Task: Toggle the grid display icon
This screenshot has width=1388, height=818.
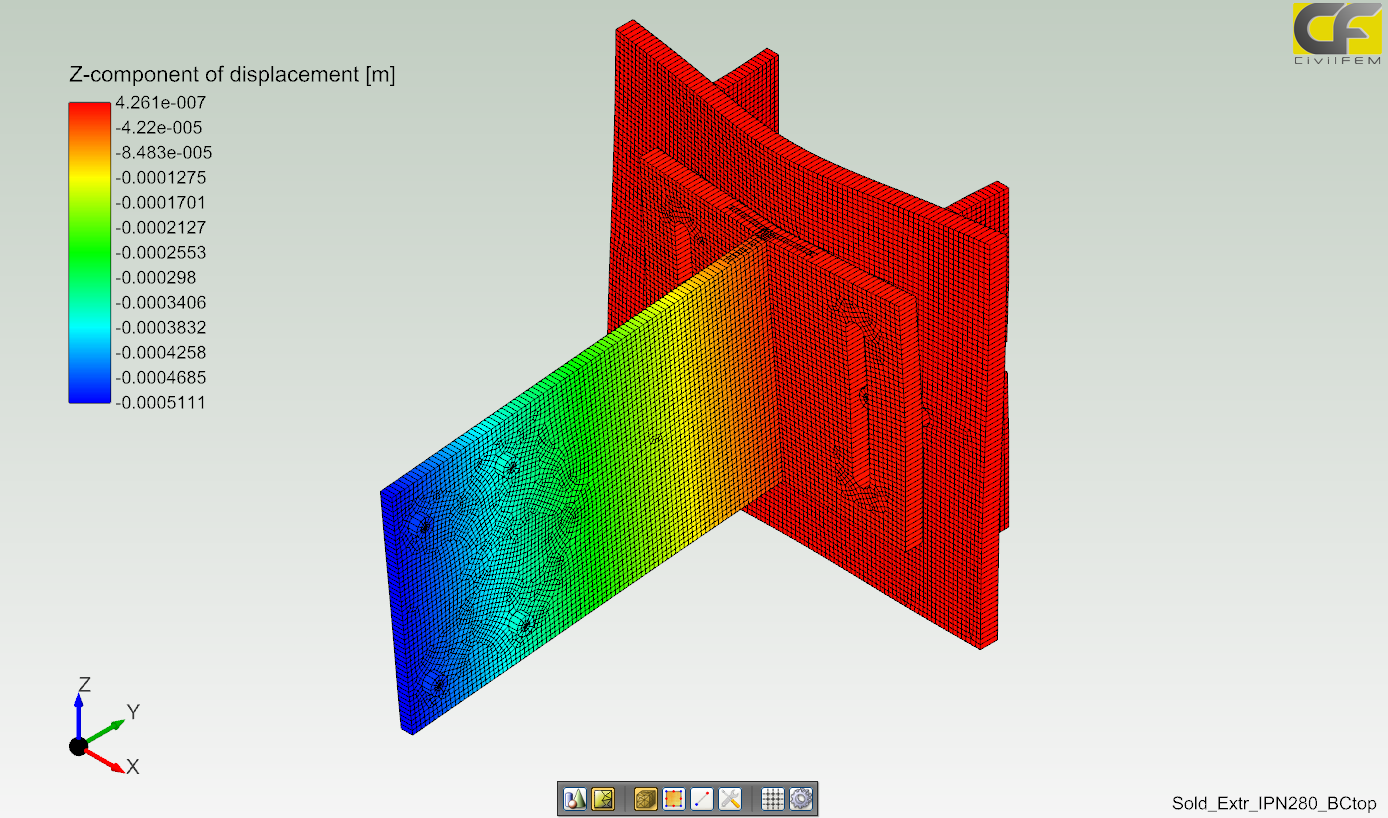Action: pyautogui.click(x=773, y=799)
